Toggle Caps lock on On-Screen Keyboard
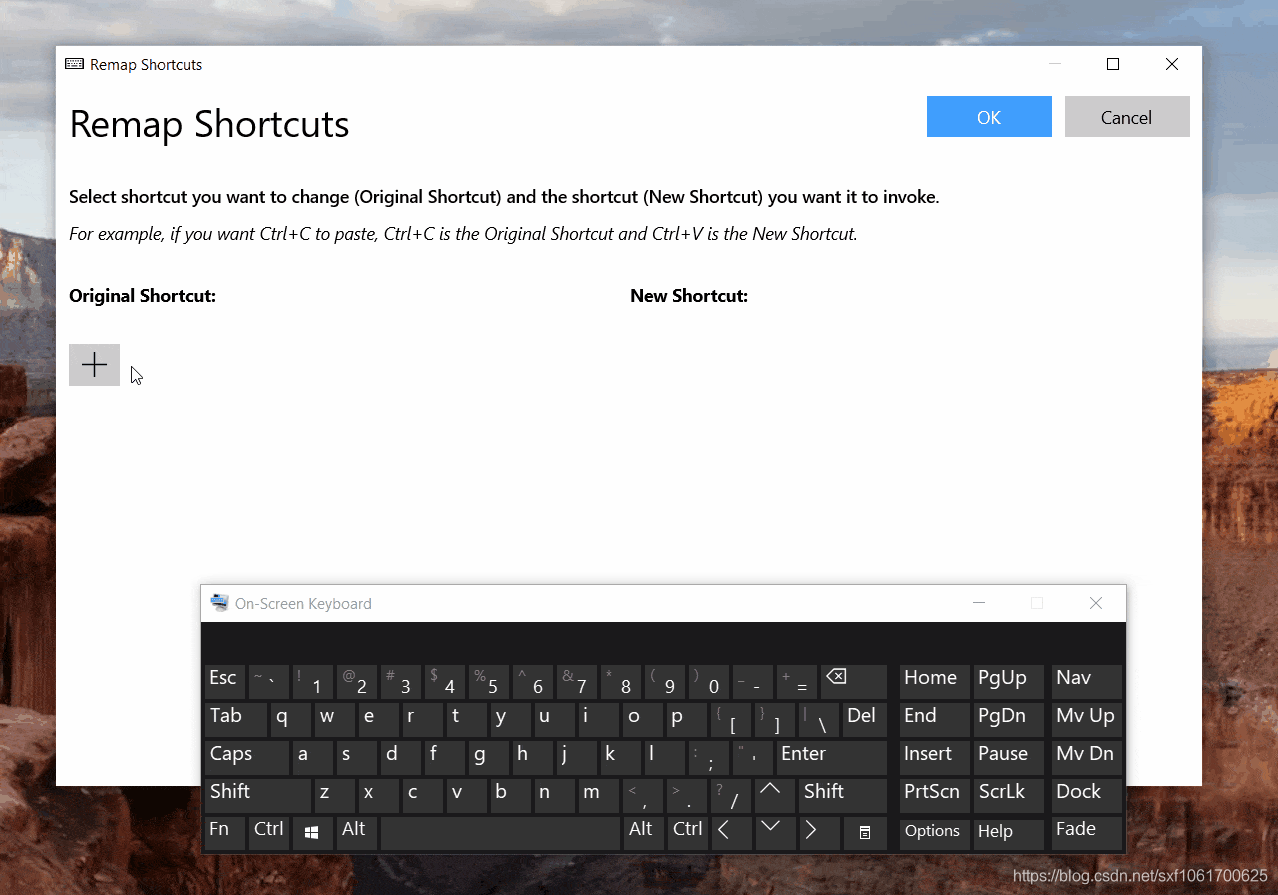Viewport: 1278px width, 895px height. (x=247, y=757)
